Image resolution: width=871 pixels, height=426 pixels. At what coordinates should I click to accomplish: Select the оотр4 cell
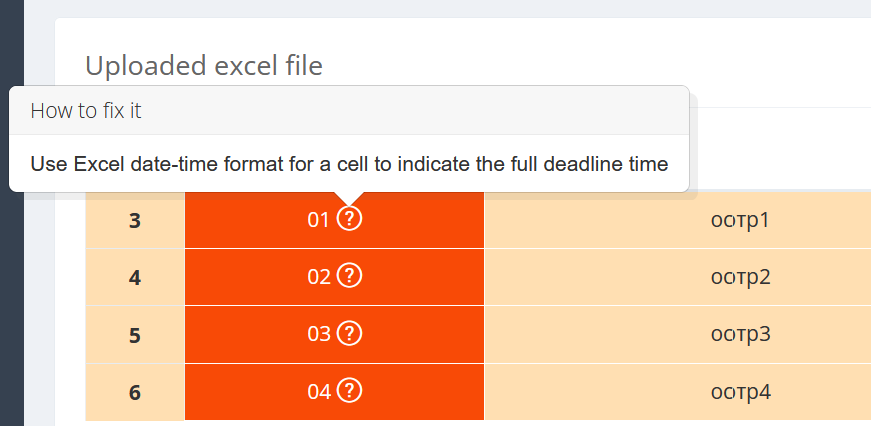678,392
